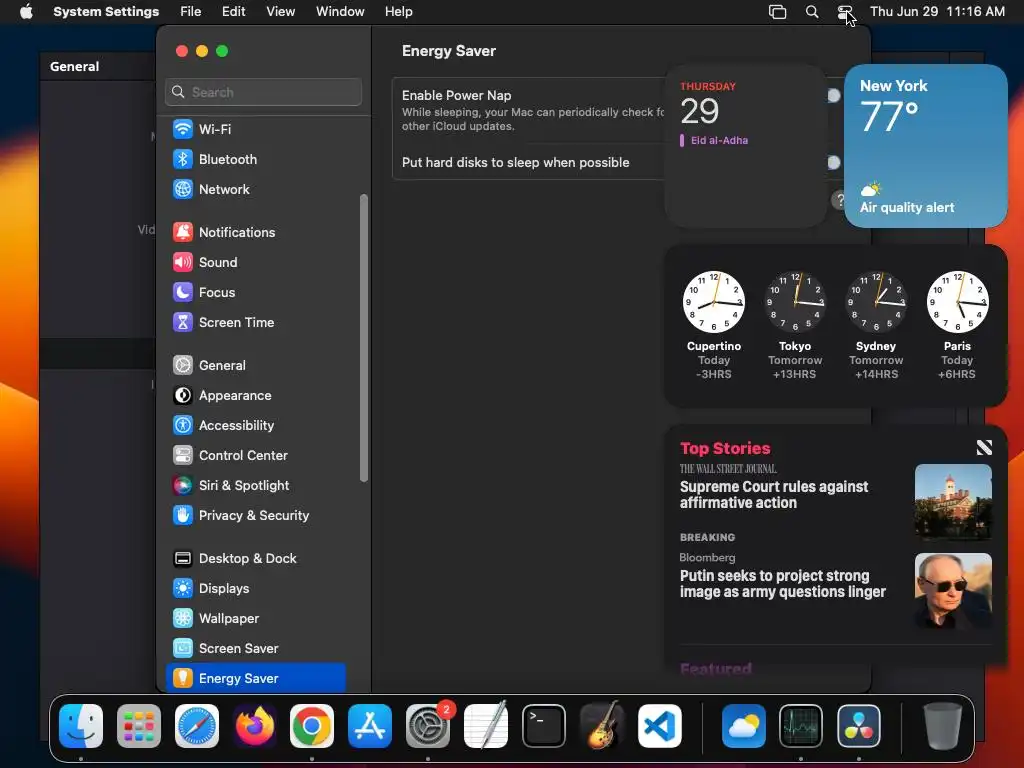Open the Window menu
The image size is (1024, 768).
[x=340, y=12]
